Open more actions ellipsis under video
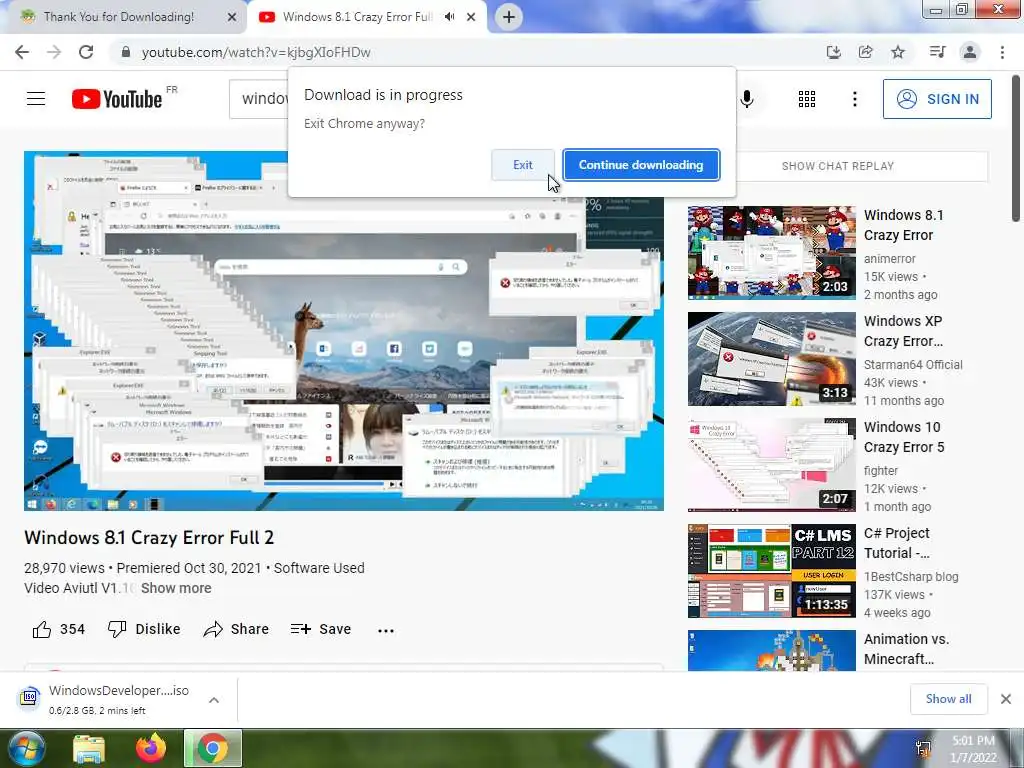1024x768 pixels. (x=386, y=630)
